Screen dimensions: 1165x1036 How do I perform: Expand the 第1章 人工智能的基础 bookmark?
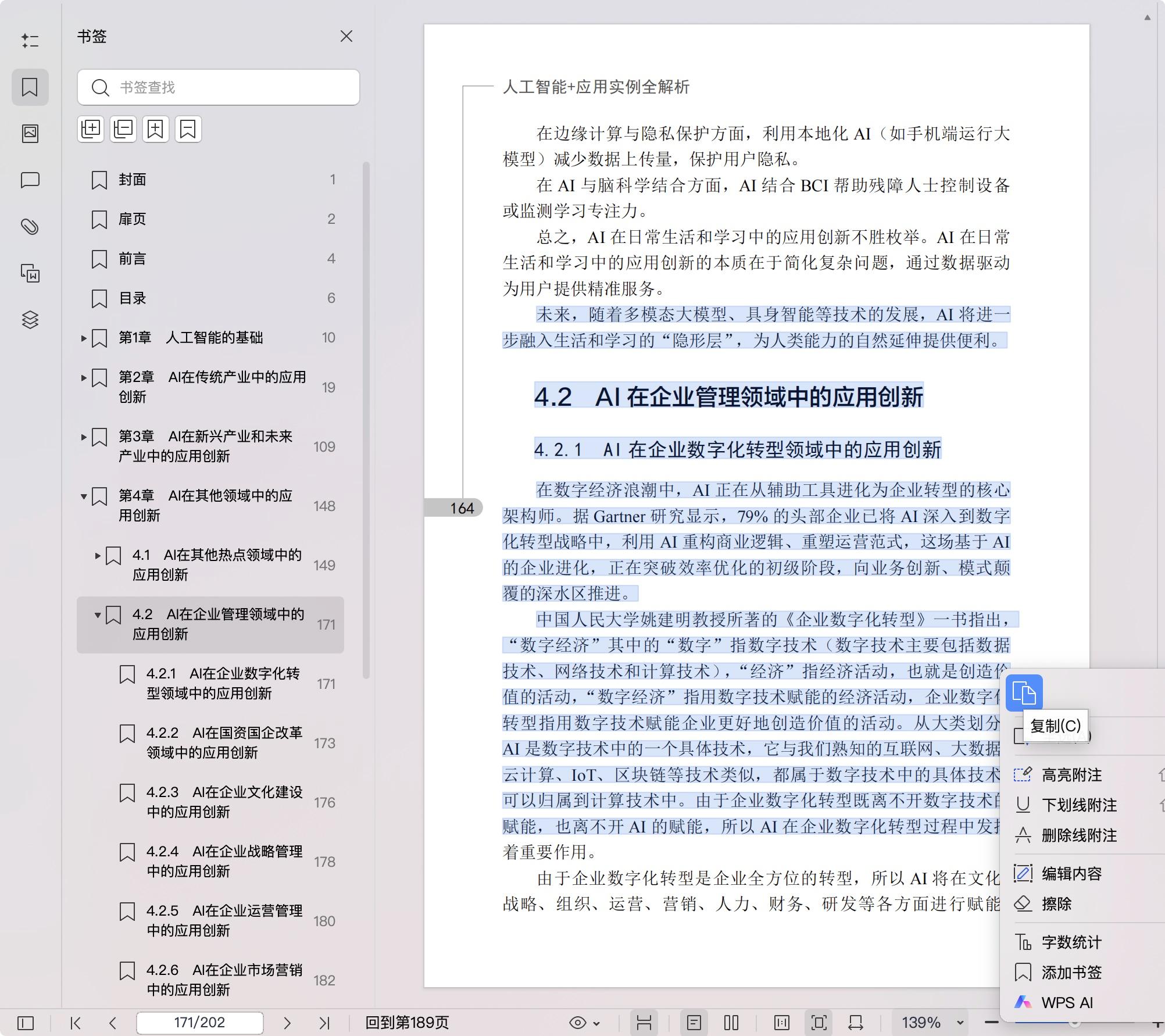click(x=84, y=338)
